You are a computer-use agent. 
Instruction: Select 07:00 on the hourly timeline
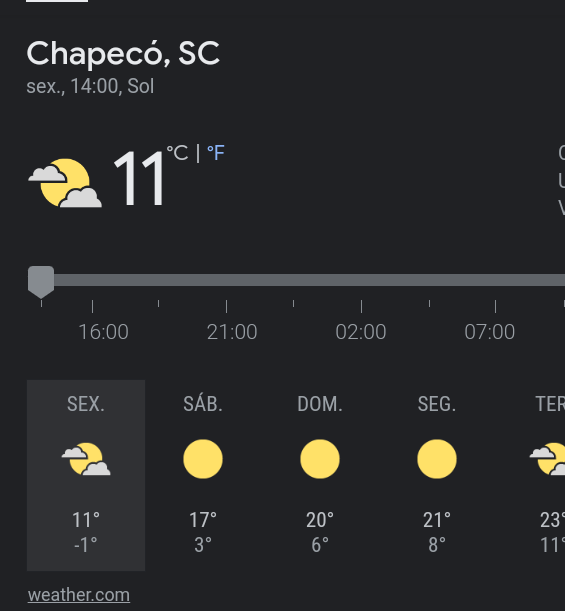click(489, 332)
